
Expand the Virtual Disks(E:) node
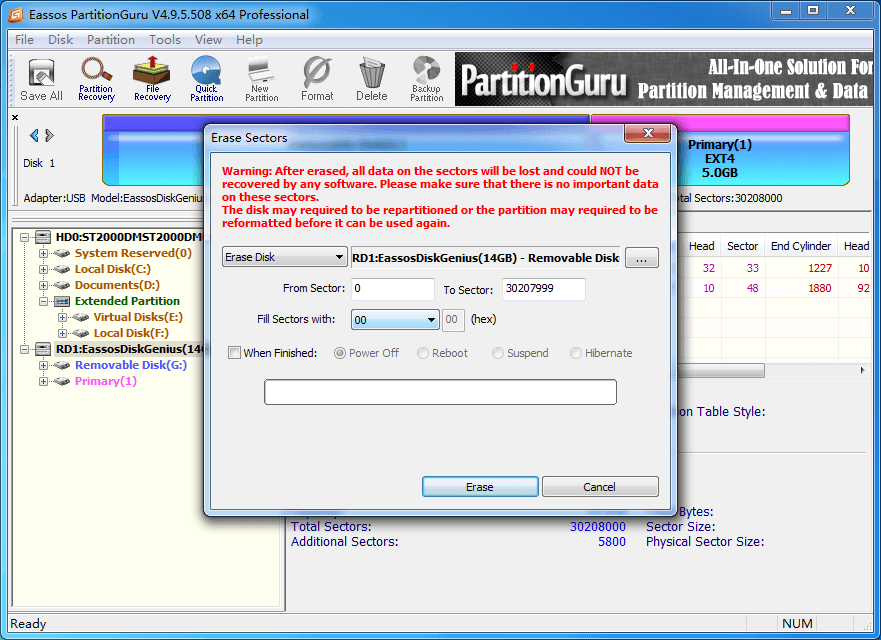(x=62, y=317)
